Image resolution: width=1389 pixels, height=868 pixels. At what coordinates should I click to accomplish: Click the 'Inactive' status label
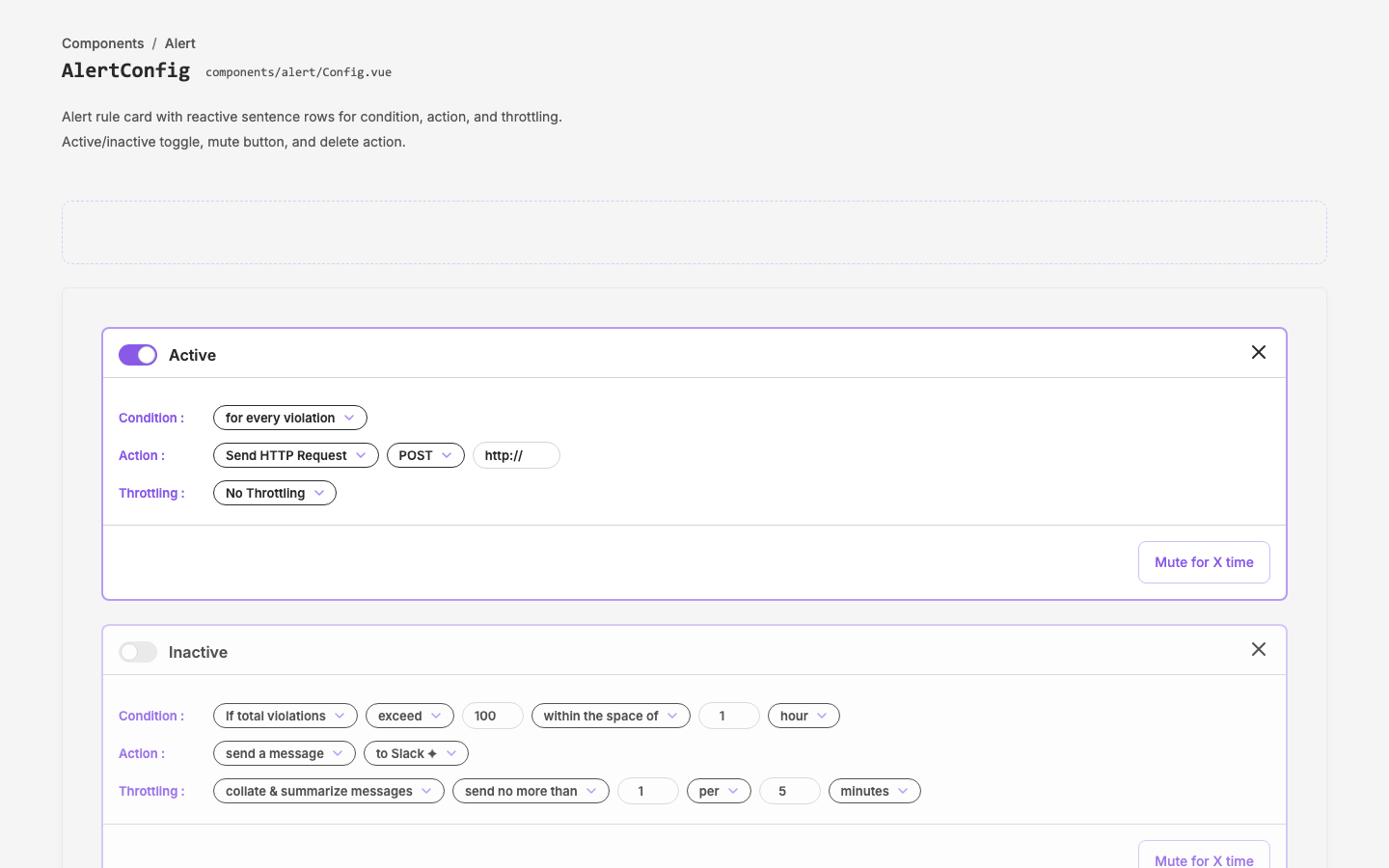pyautogui.click(x=198, y=652)
